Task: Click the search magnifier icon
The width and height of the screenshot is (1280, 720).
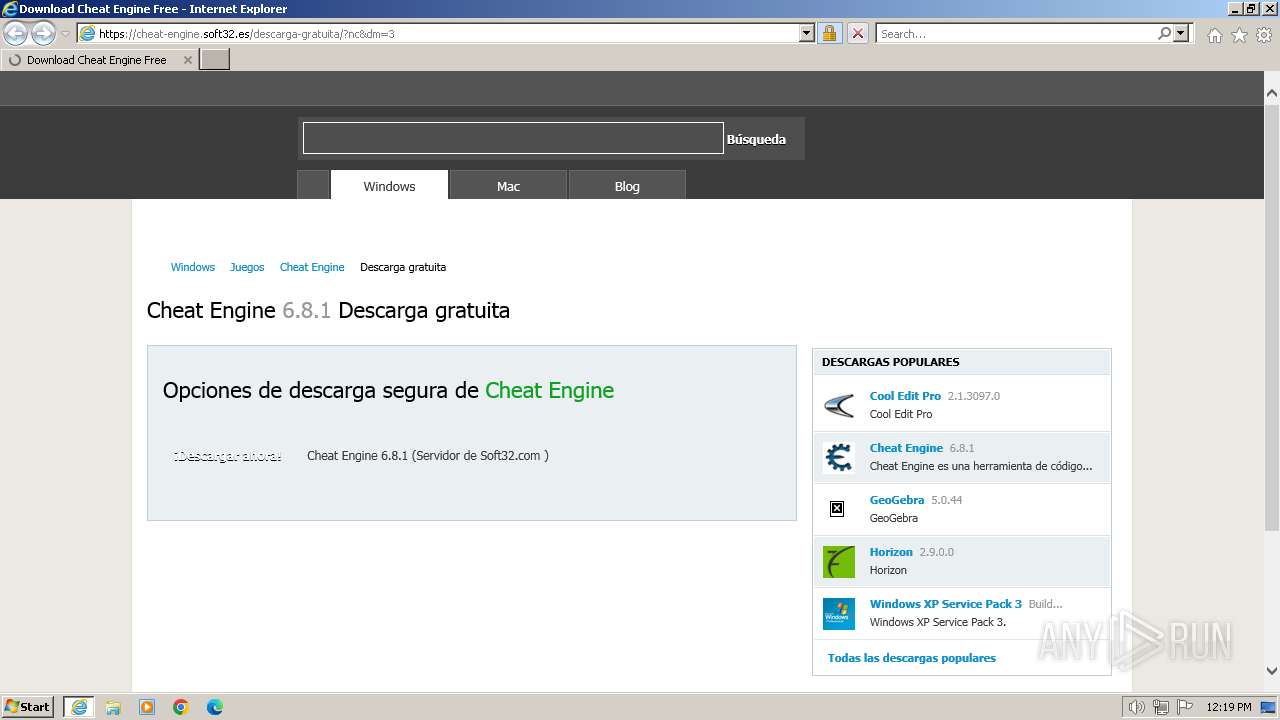Action: tap(1164, 33)
